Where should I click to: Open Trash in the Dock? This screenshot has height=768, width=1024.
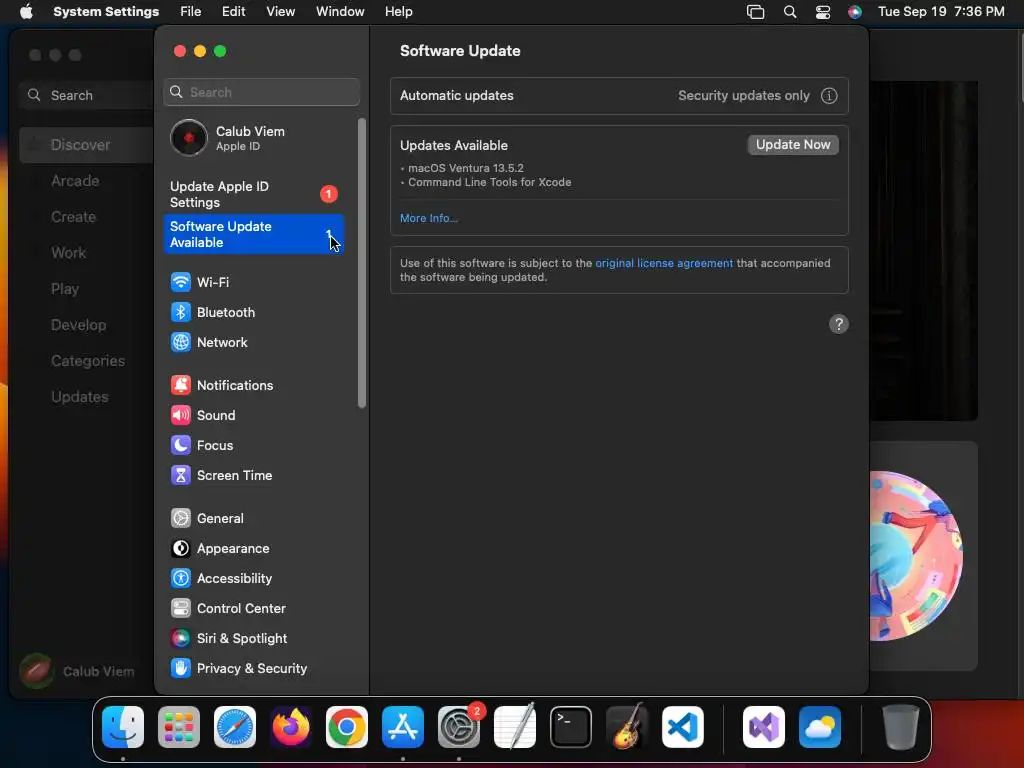[x=901, y=727]
